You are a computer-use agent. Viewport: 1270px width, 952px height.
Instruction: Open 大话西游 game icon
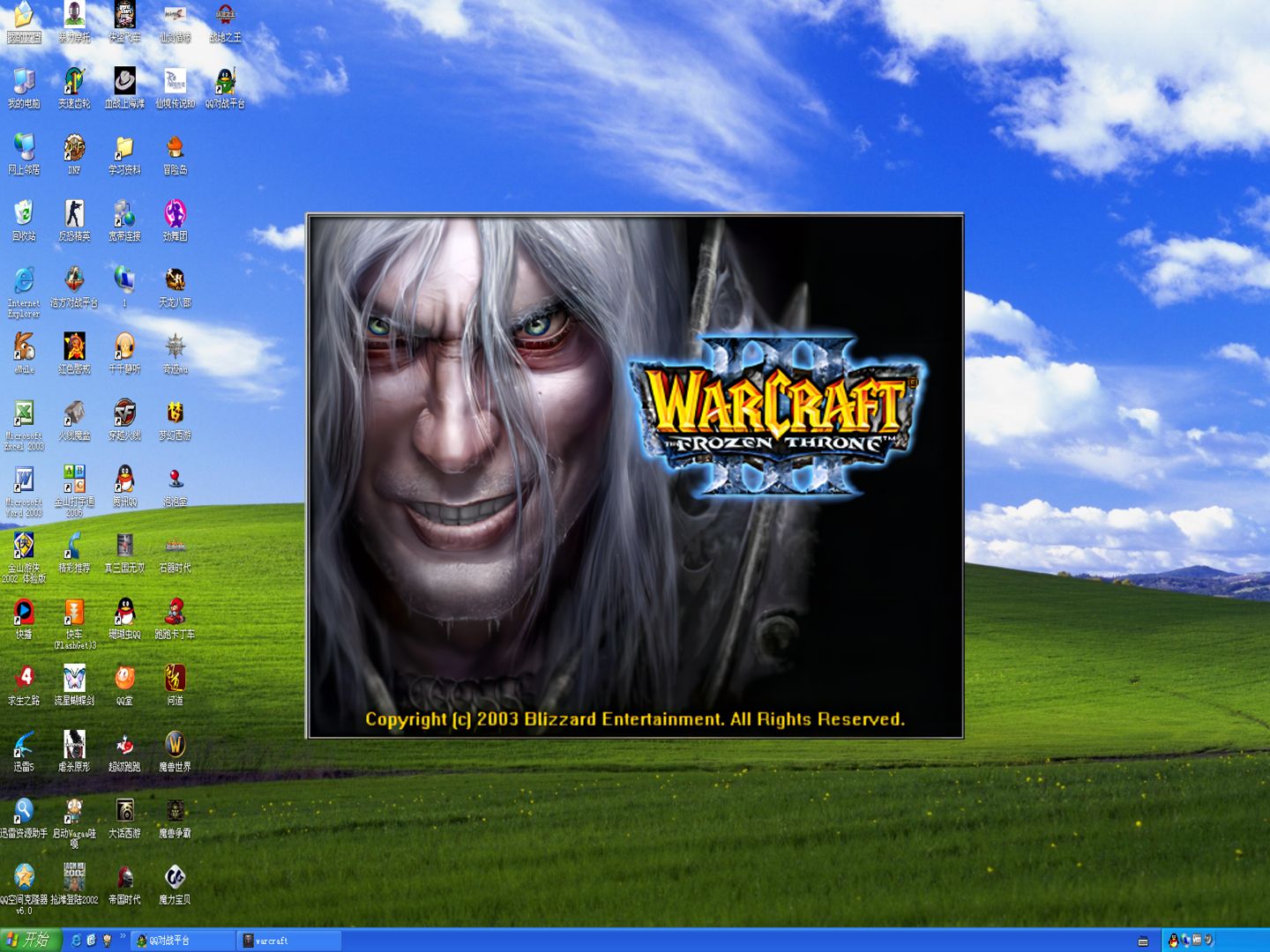click(124, 811)
